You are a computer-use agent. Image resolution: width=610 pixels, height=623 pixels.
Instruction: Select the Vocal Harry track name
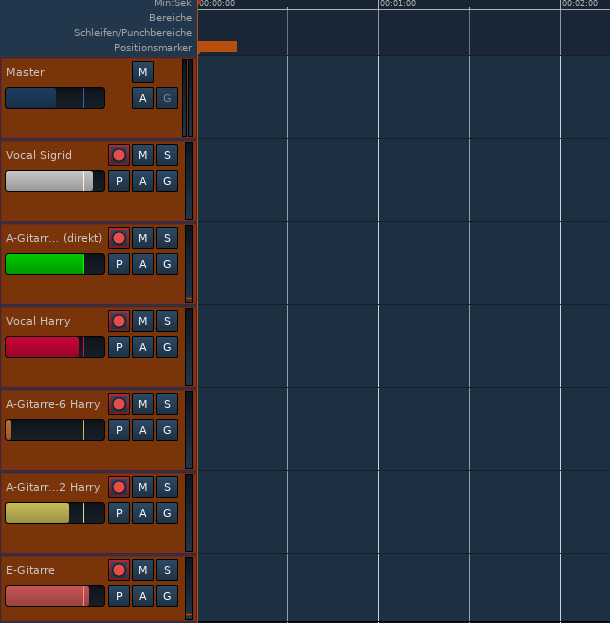point(38,321)
